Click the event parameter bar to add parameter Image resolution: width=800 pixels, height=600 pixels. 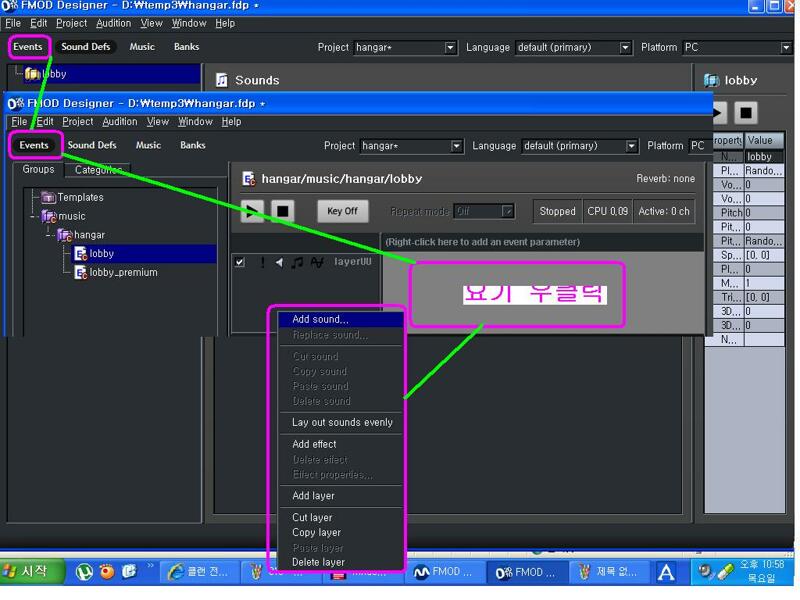(543, 242)
